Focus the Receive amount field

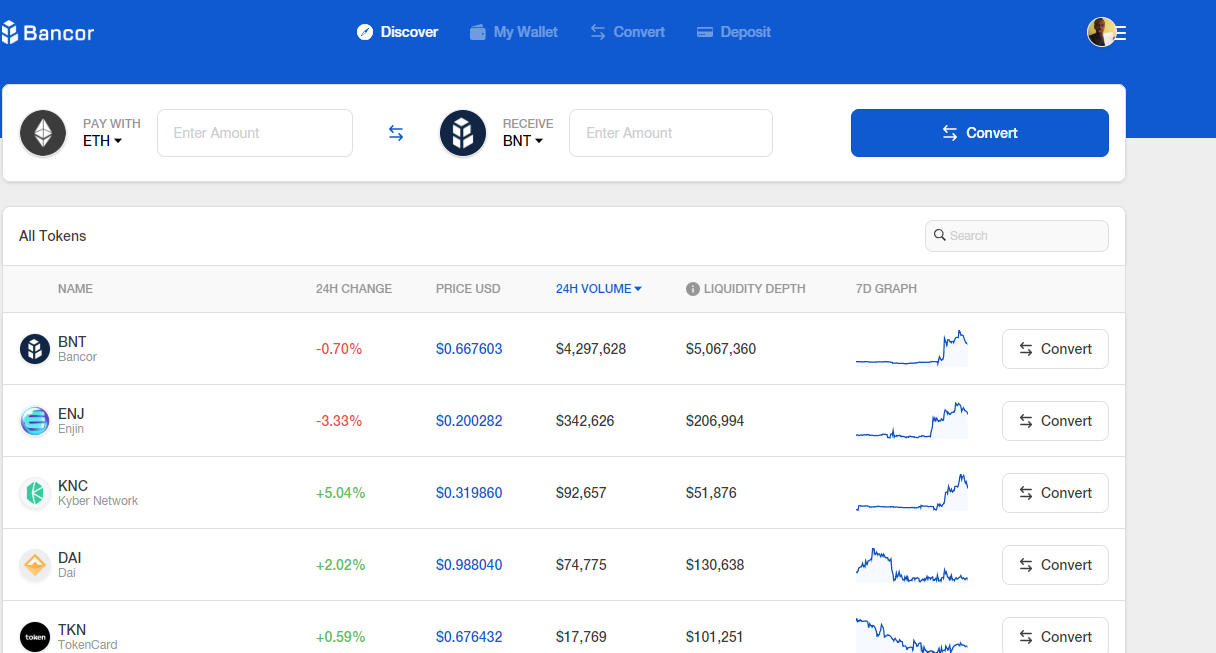tap(671, 133)
